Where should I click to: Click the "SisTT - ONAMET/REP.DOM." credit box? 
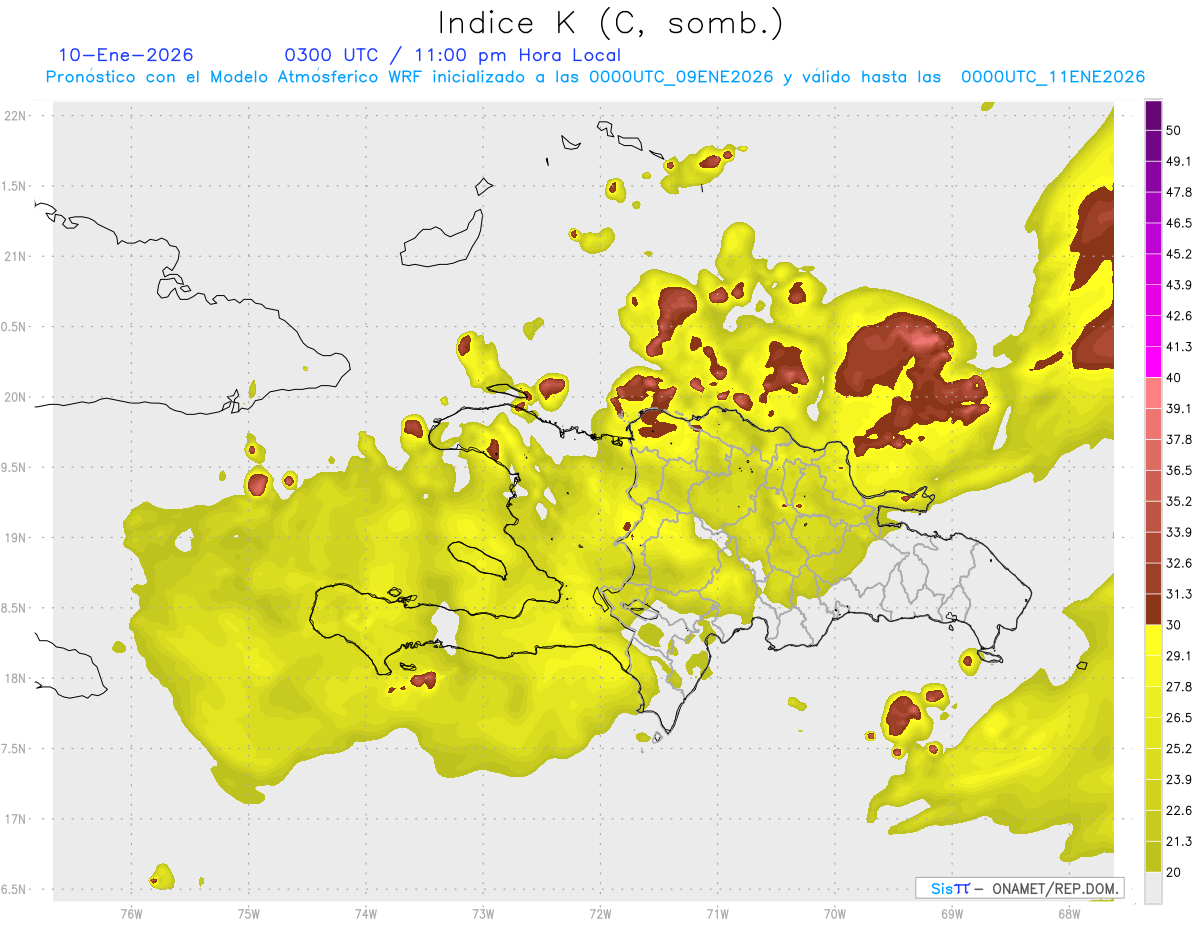point(1019,888)
